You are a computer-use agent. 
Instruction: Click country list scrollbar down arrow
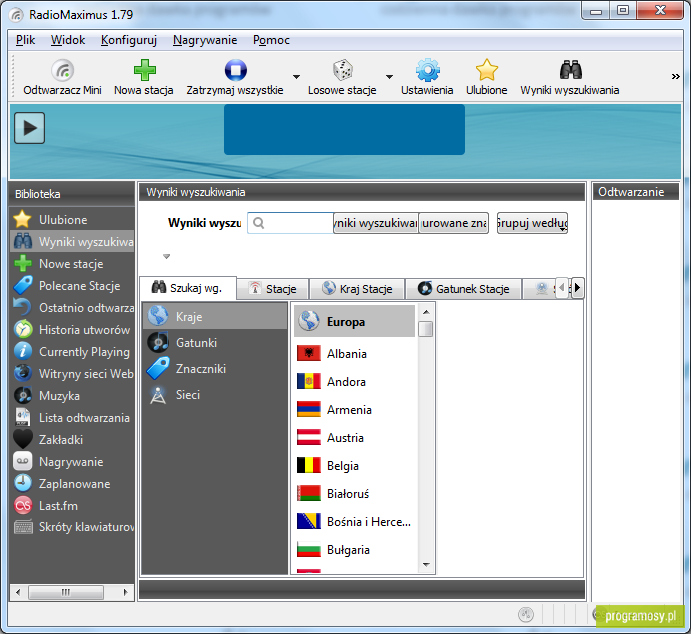click(x=426, y=564)
